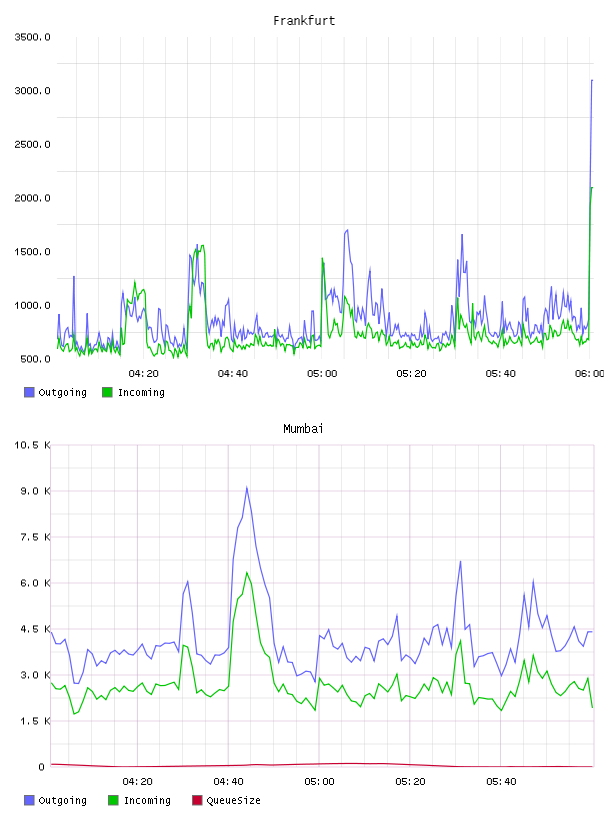The width and height of the screenshot is (608, 816).
Task: Click the blue Outgoing swatch in Frankfurt legend
Action: 29,392
